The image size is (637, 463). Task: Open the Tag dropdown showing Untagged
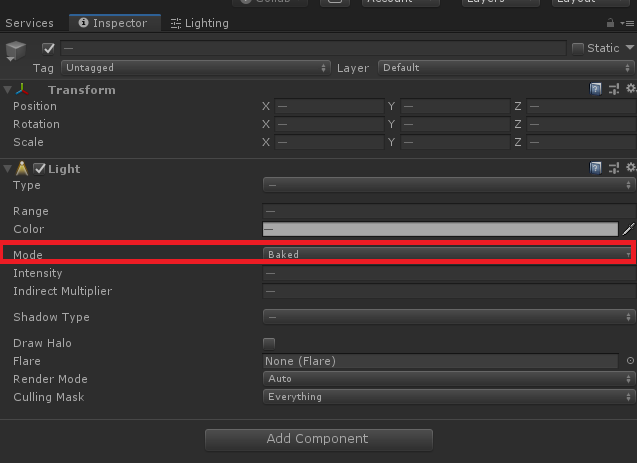(195, 68)
